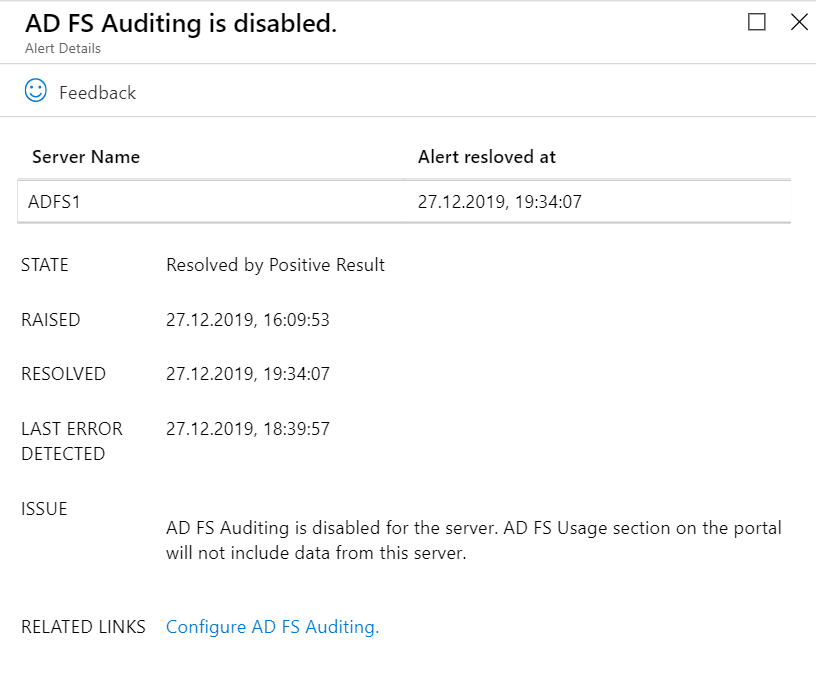Click the Server Name column header
Image resolution: width=816 pixels, height=686 pixels.
tap(86, 157)
